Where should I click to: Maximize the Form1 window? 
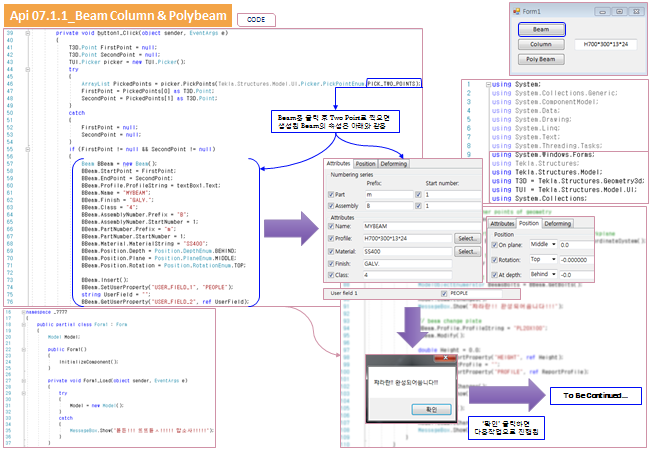tap(620, 11)
